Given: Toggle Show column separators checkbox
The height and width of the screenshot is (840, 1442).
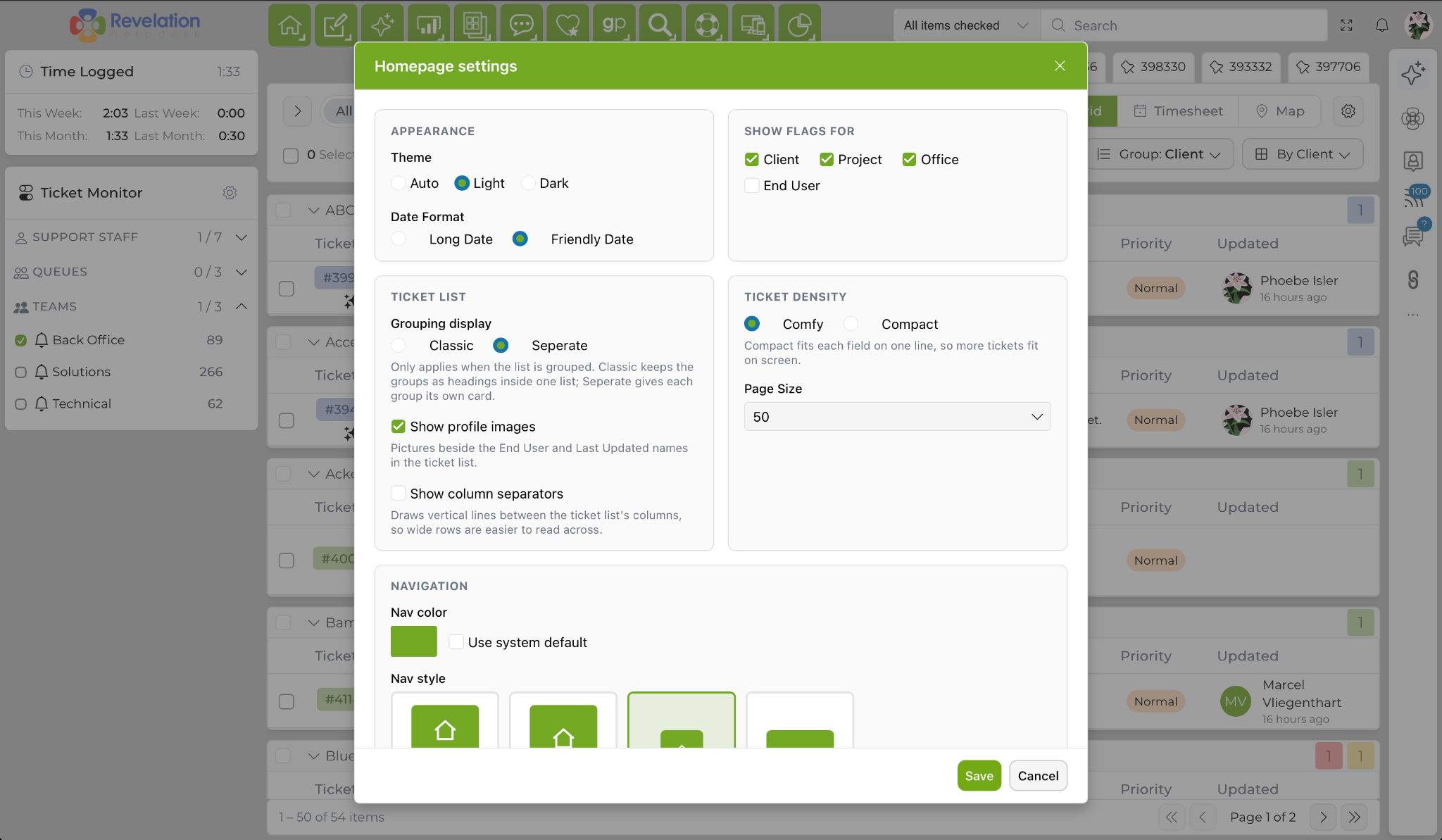Looking at the screenshot, I should point(399,493).
